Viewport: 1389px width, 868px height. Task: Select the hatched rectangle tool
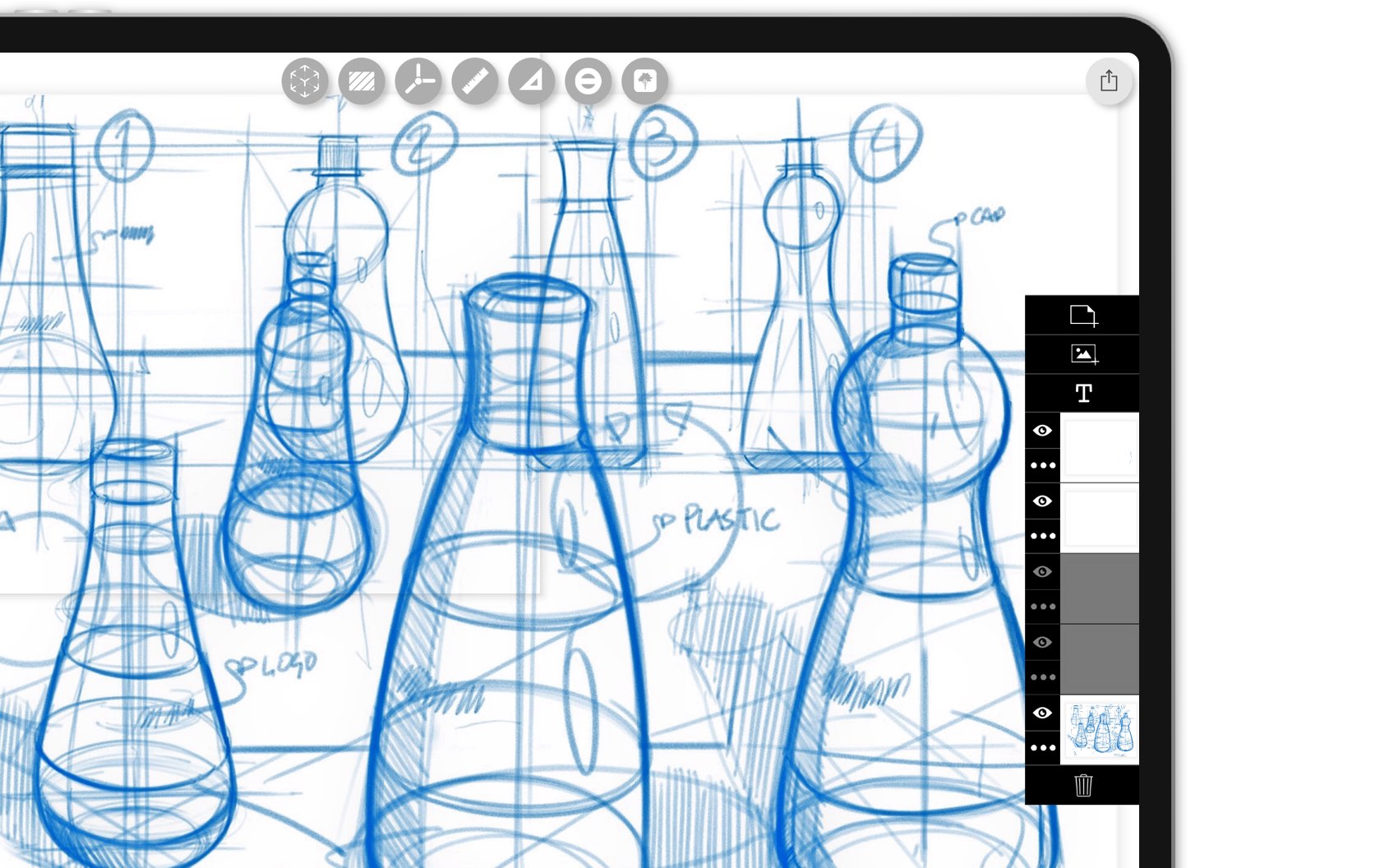point(362,81)
